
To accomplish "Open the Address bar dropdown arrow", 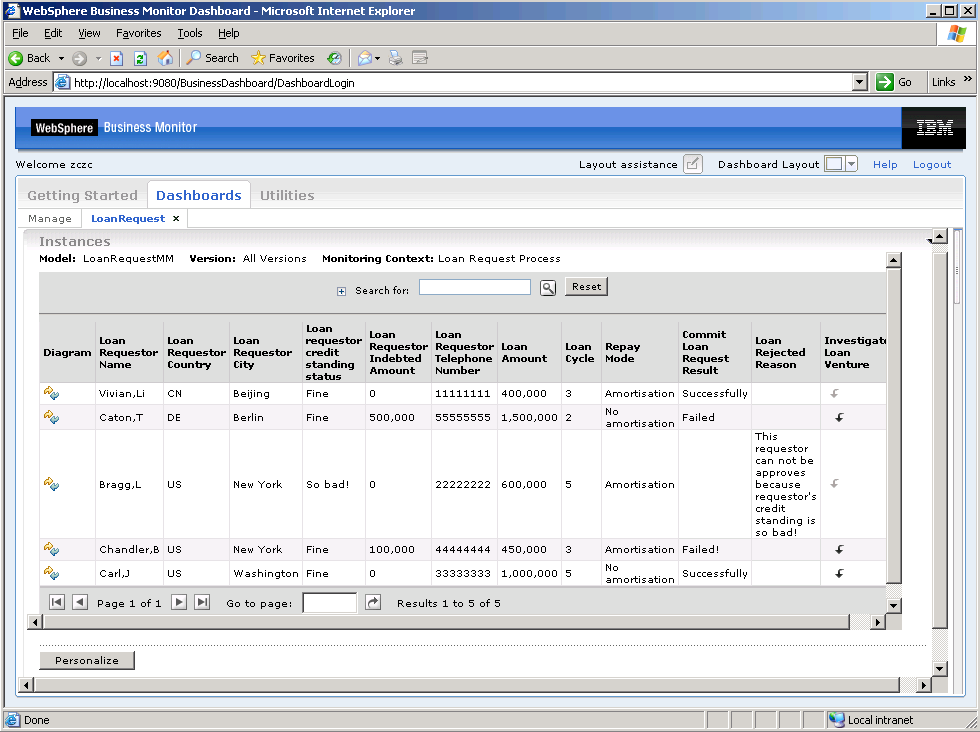I will [x=860, y=82].
